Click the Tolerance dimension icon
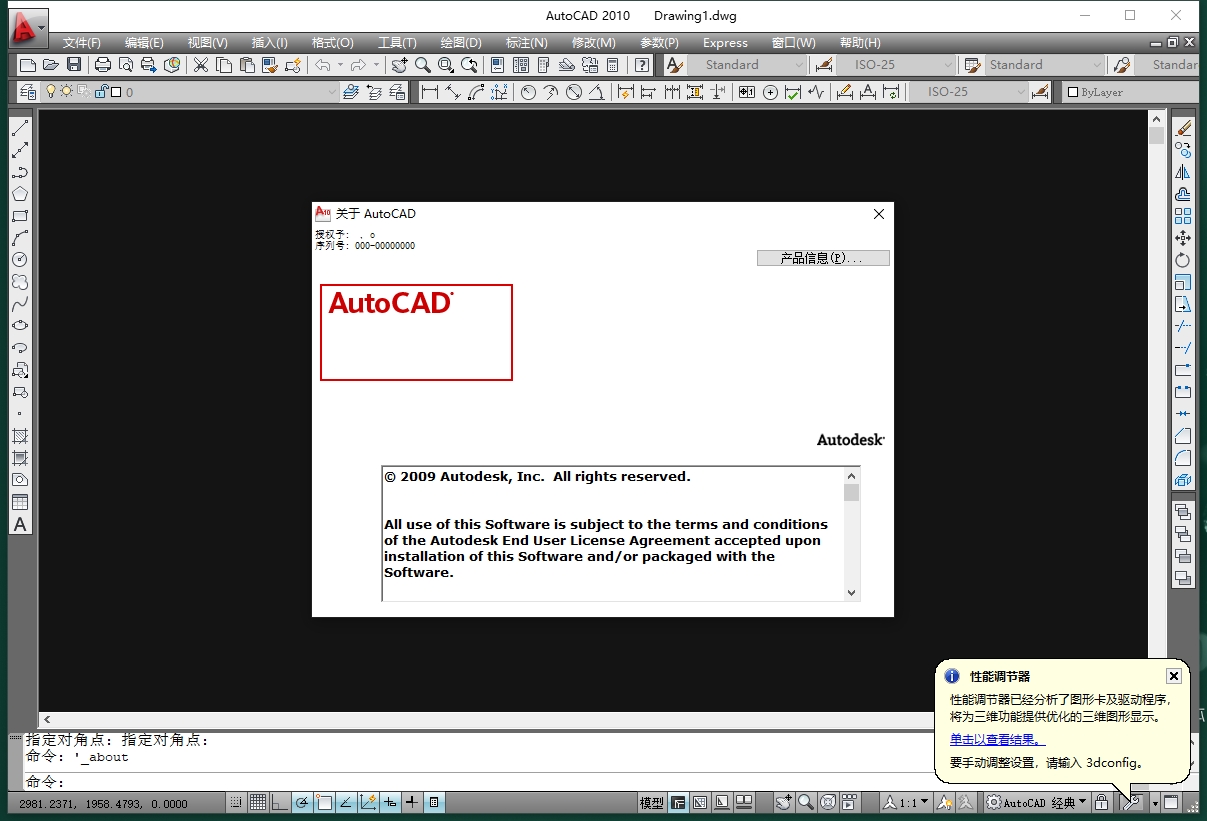The width and height of the screenshot is (1207, 821). (747, 92)
